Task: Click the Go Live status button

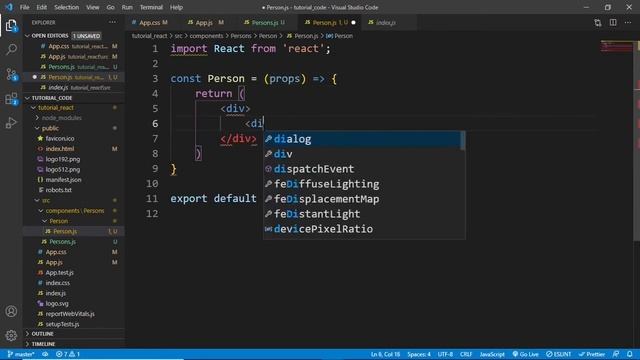Action: (x=525, y=354)
